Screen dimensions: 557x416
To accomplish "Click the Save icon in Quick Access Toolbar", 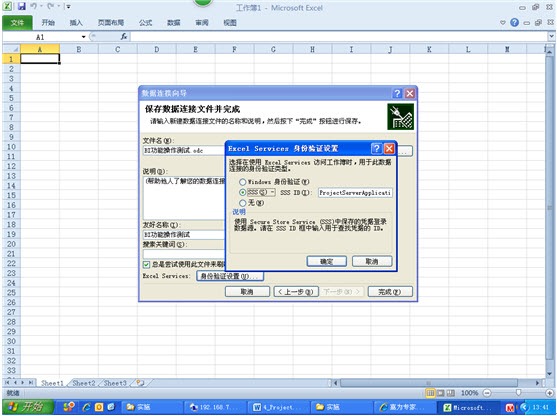I will tap(22, 6).
